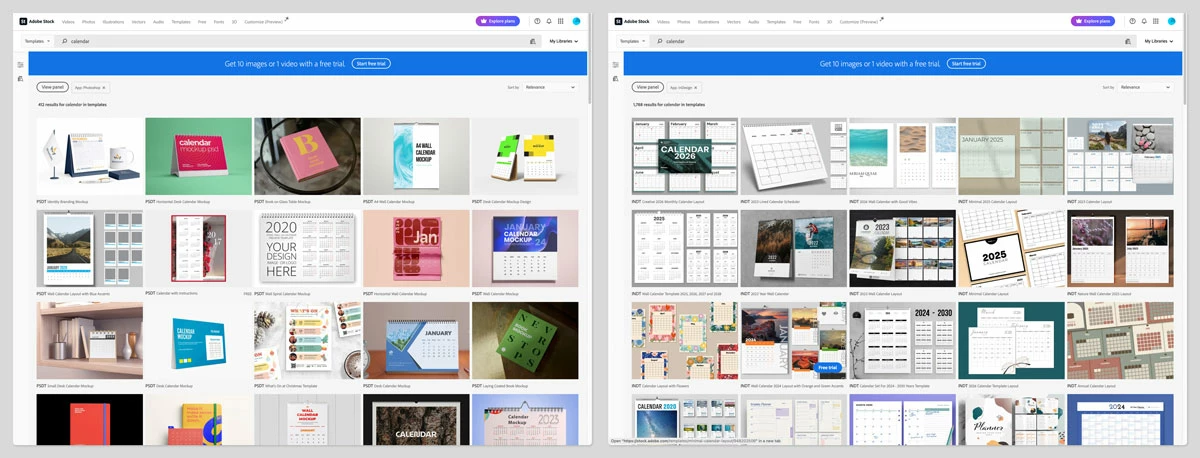Image resolution: width=1200 pixels, height=458 pixels.
Task: Open the pink Book on Glass Table Mockup thumbnail
Action: click(307, 156)
